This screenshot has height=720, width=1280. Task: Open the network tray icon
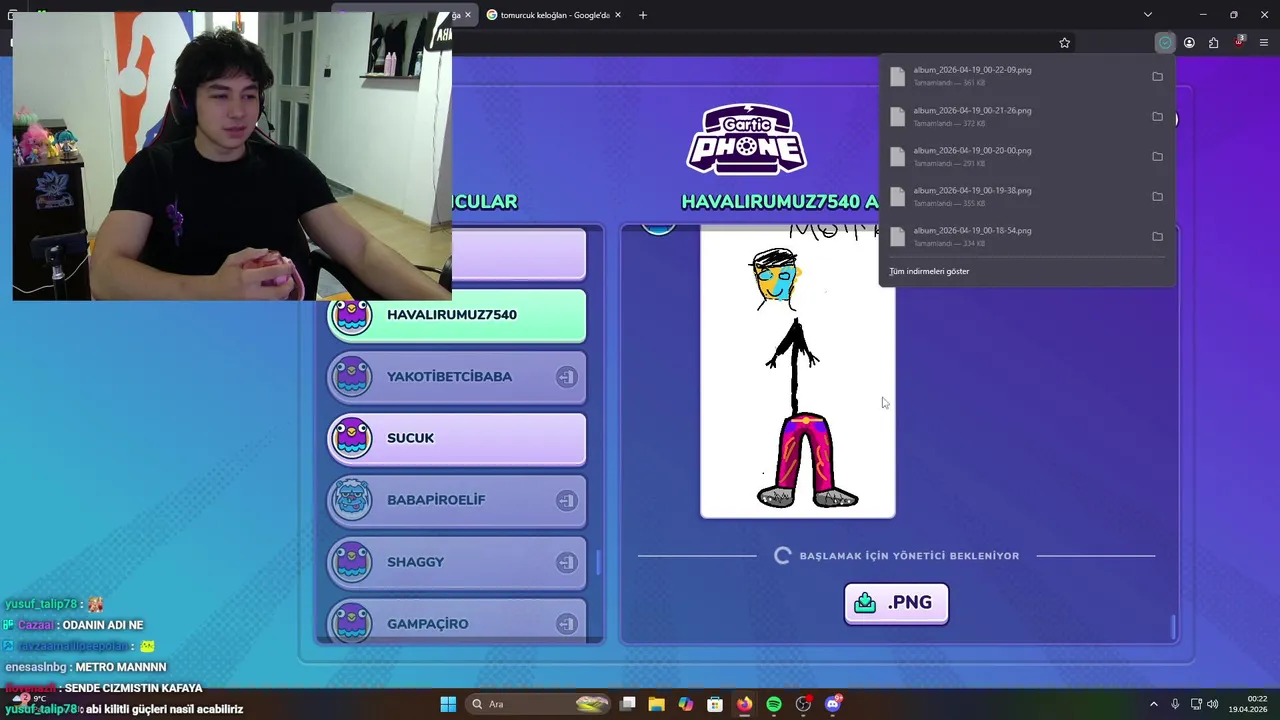[1196, 704]
